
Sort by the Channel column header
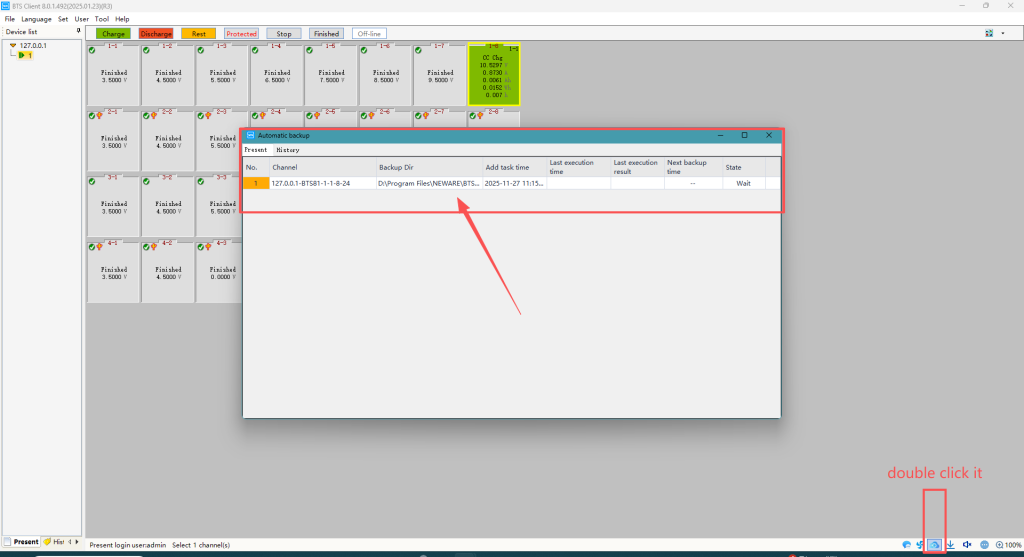pos(323,167)
